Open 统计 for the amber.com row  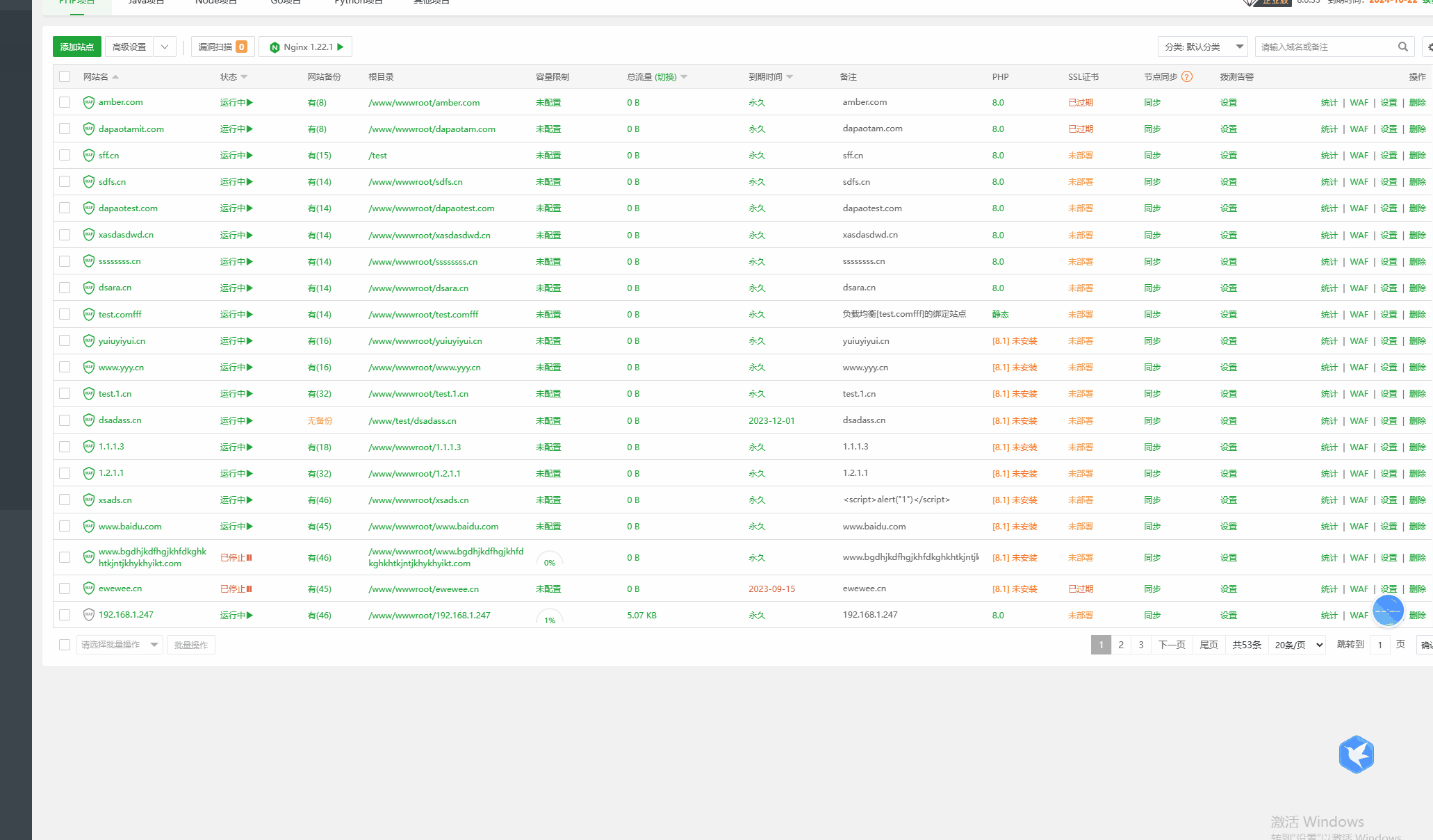point(1329,102)
